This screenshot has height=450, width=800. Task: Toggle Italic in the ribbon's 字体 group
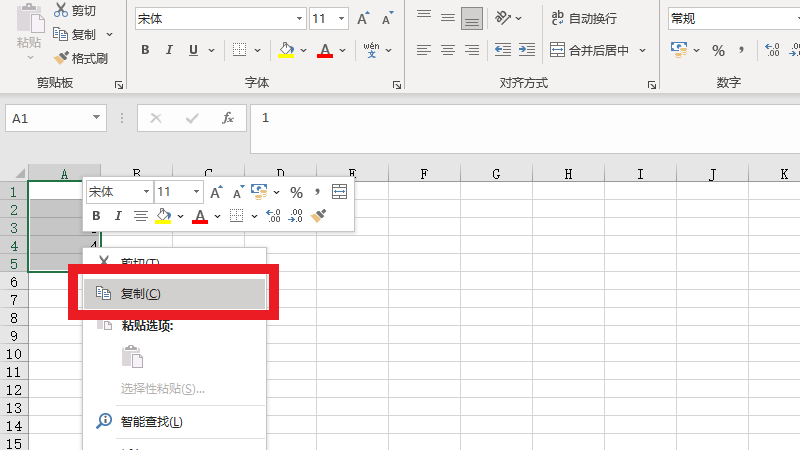point(170,50)
